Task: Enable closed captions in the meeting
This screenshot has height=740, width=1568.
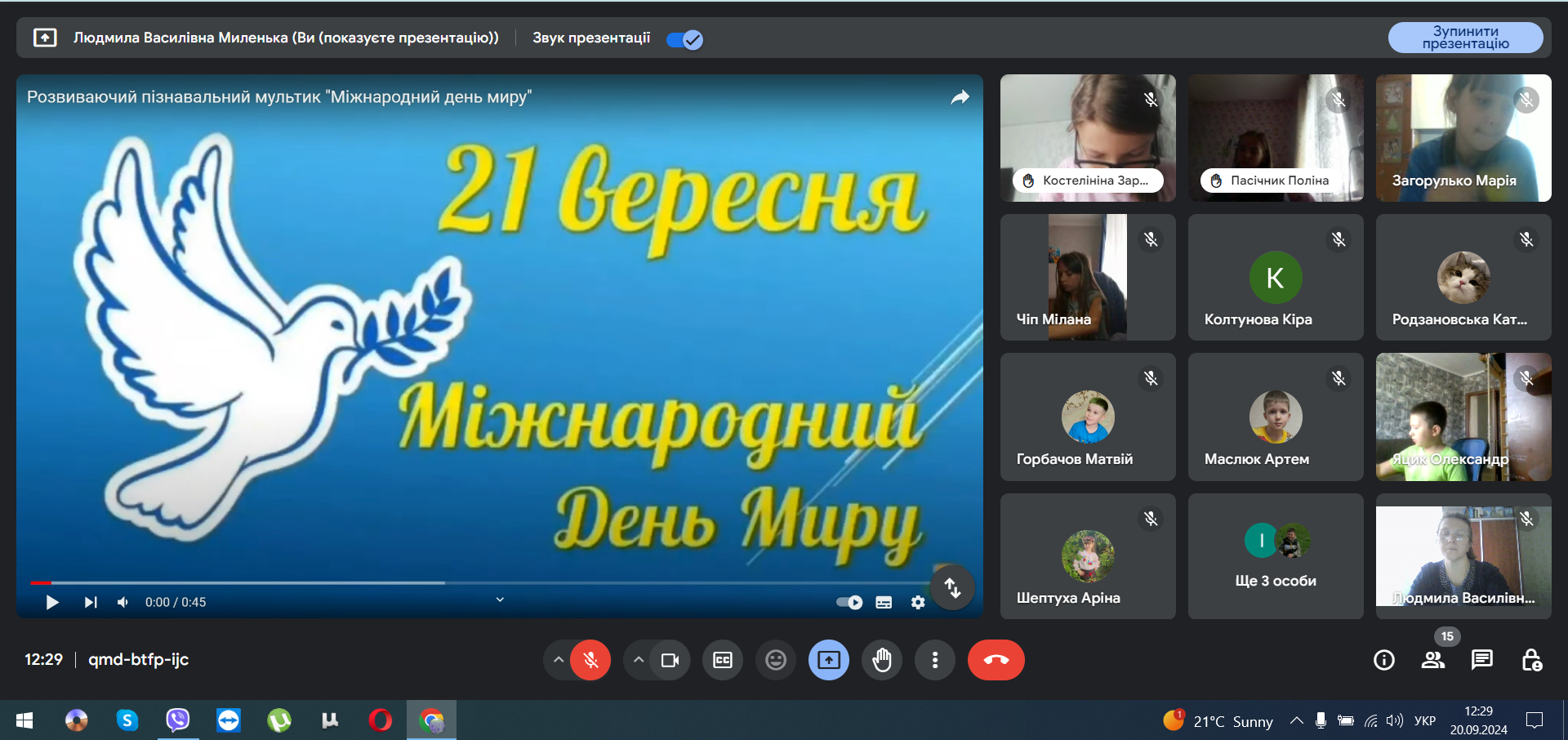Action: (x=723, y=660)
